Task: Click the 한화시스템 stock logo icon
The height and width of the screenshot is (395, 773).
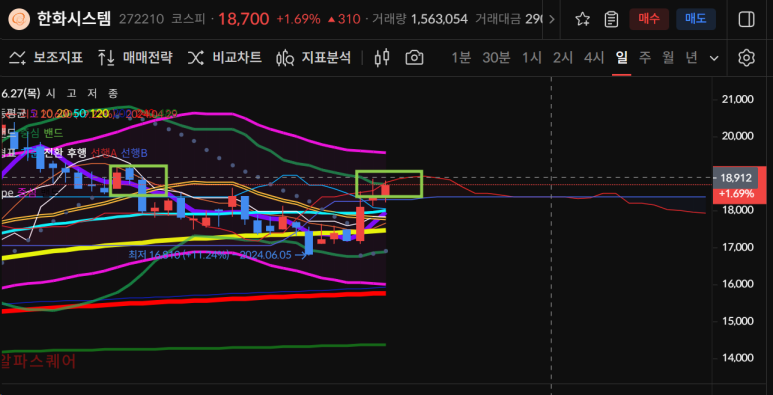Action: [x=20, y=20]
